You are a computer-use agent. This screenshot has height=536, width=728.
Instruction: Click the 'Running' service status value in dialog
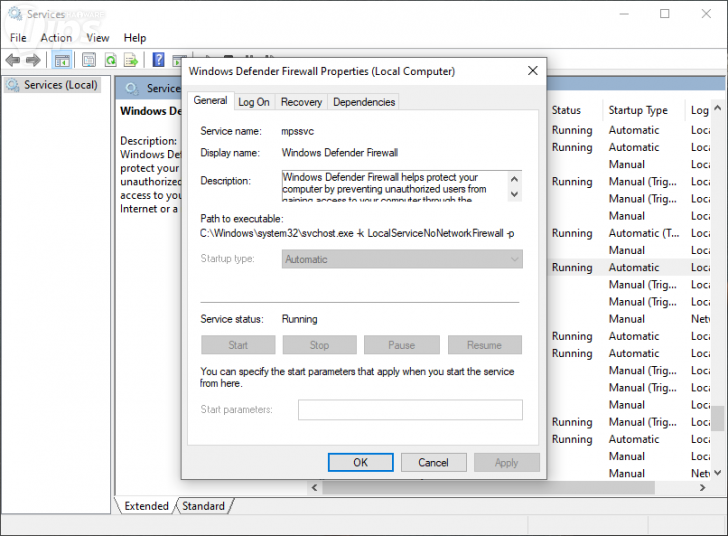299,319
